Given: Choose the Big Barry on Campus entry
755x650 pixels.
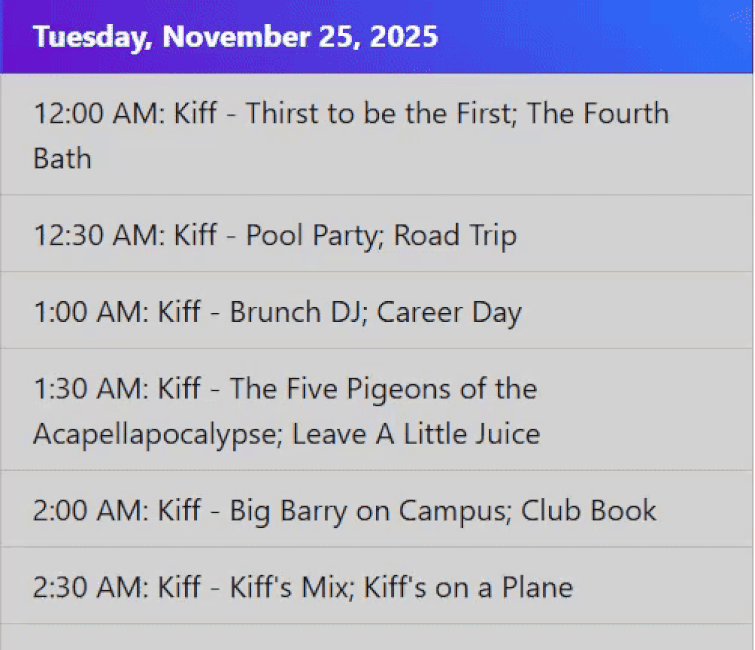Looking at the screenshot, I should [x=344, y=511].
